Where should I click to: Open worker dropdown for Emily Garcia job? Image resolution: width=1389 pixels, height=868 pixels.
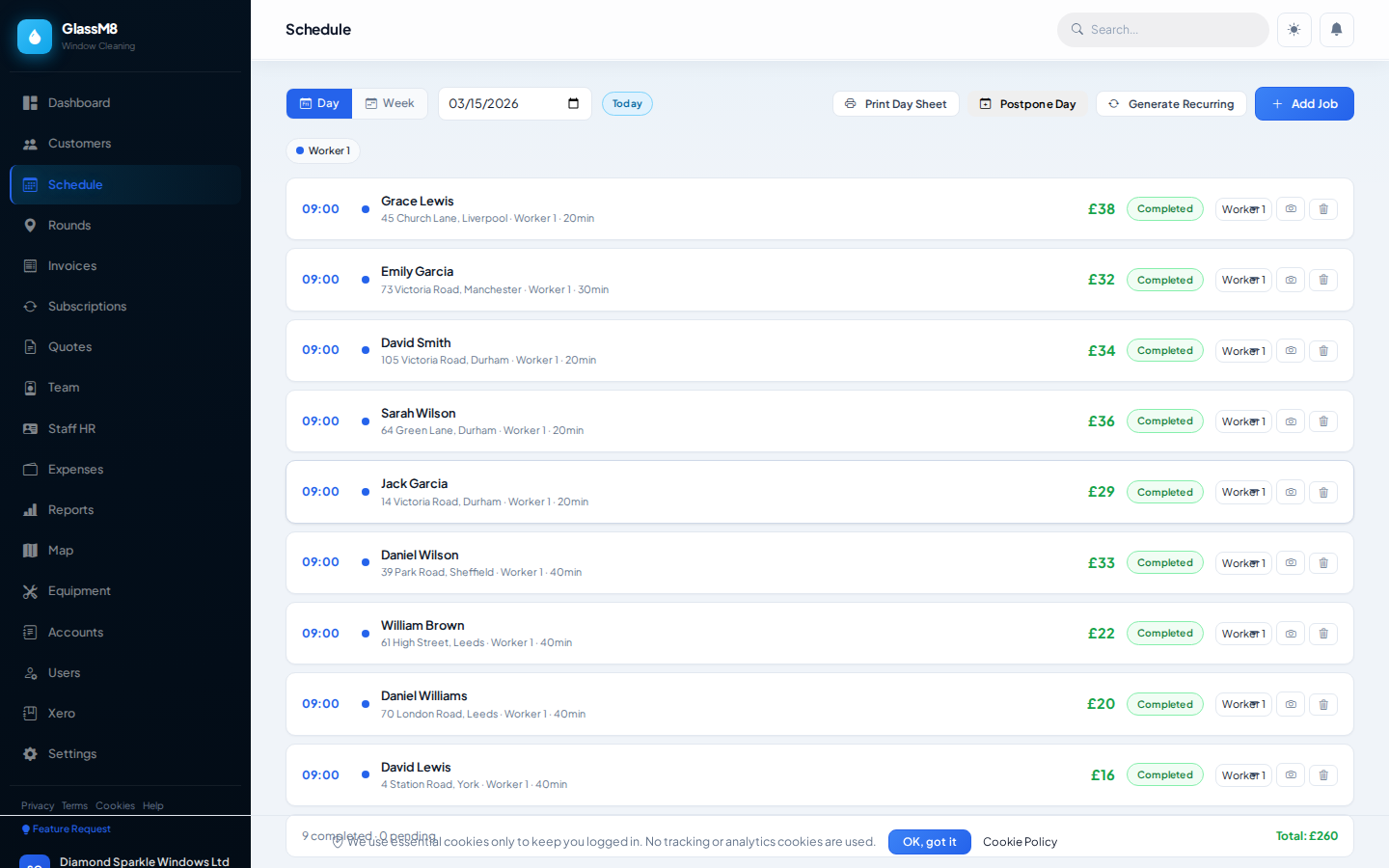point(1243,280)
